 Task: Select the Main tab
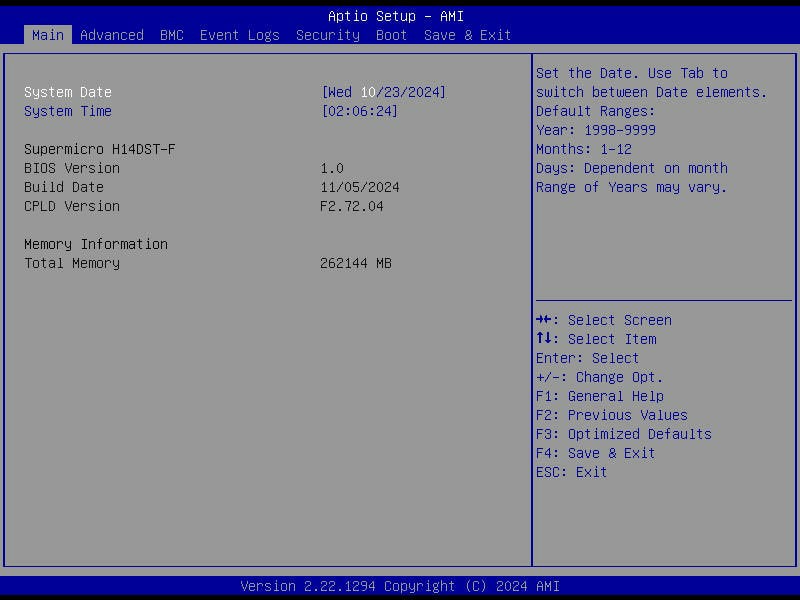point(47,35)
